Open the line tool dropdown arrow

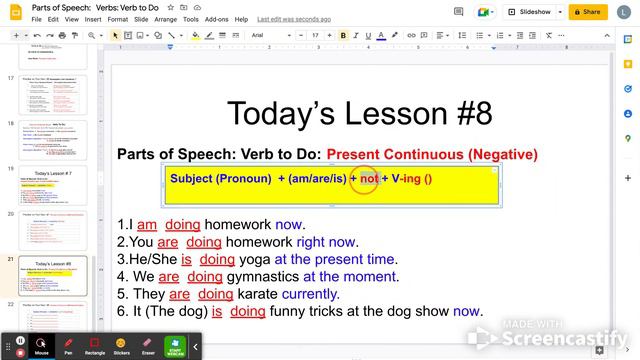pos(181,36)
